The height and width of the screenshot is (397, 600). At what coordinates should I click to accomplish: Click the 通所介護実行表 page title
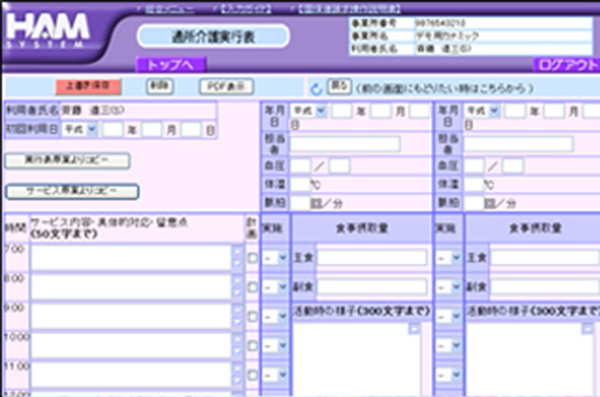pos(213,37)
